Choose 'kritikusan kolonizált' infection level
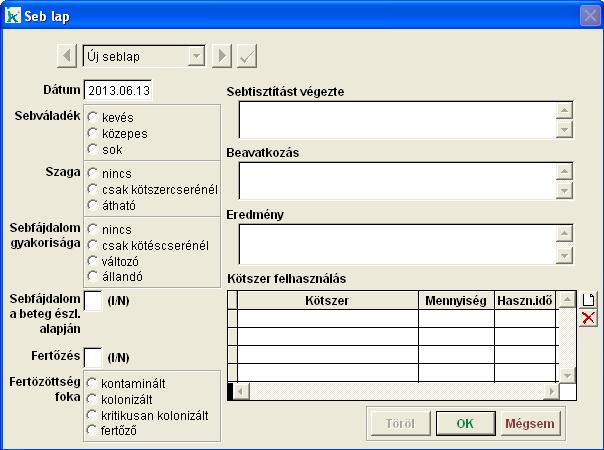Image resolution: width=604 pixels, height=450 pixels. click(93, 415)
